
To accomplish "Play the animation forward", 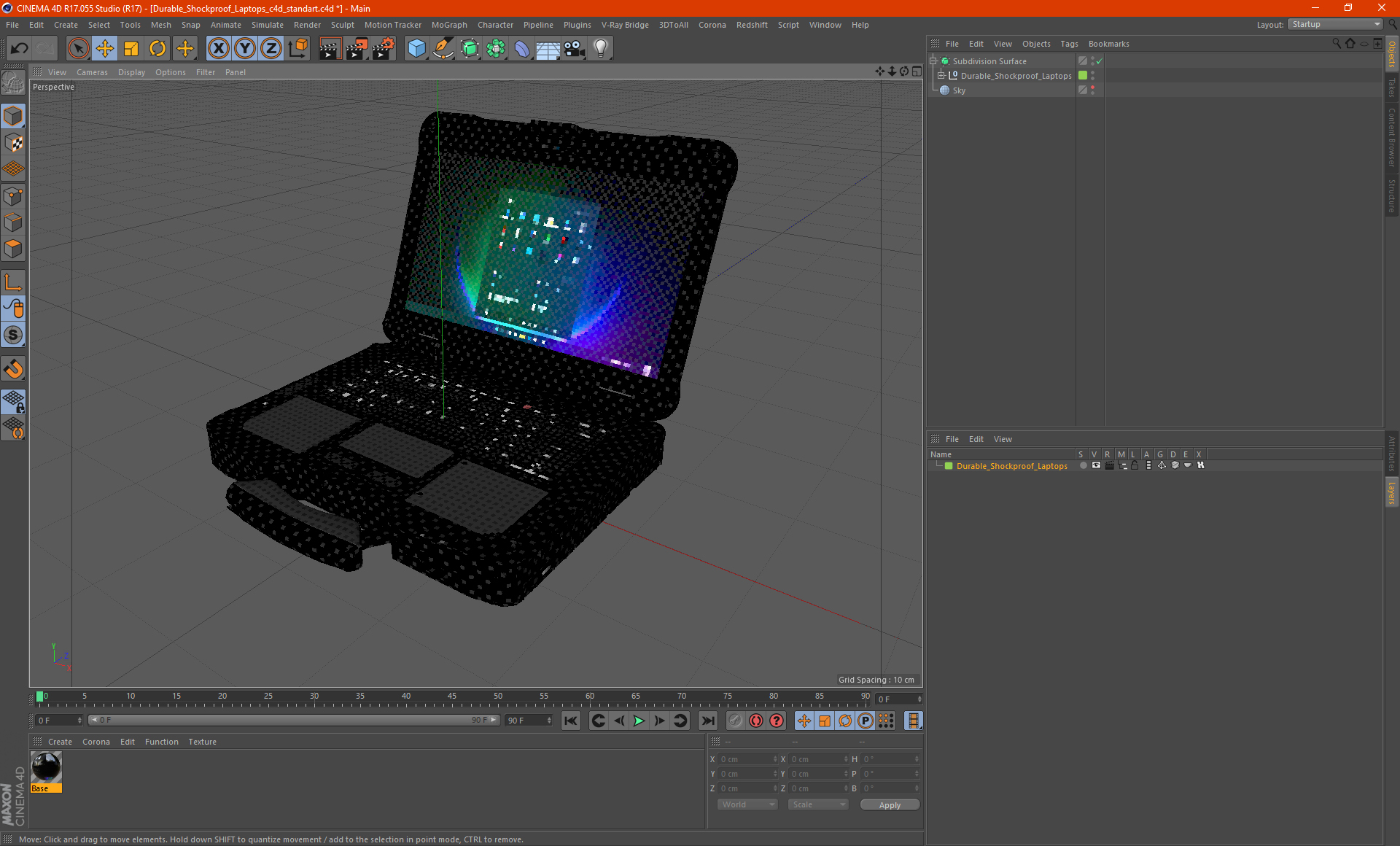I will tap(639, 721).
